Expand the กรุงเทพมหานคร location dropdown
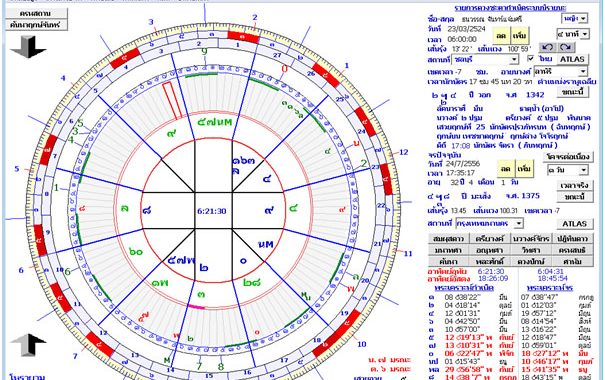 tap(489, 223)
